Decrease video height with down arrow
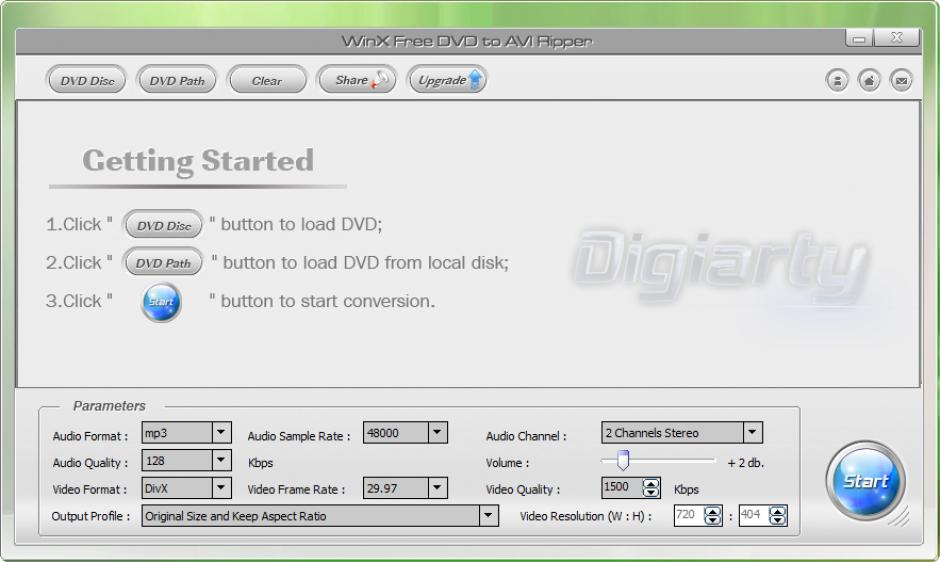Viewport: 940px width, 562px height. coord(778,520)
